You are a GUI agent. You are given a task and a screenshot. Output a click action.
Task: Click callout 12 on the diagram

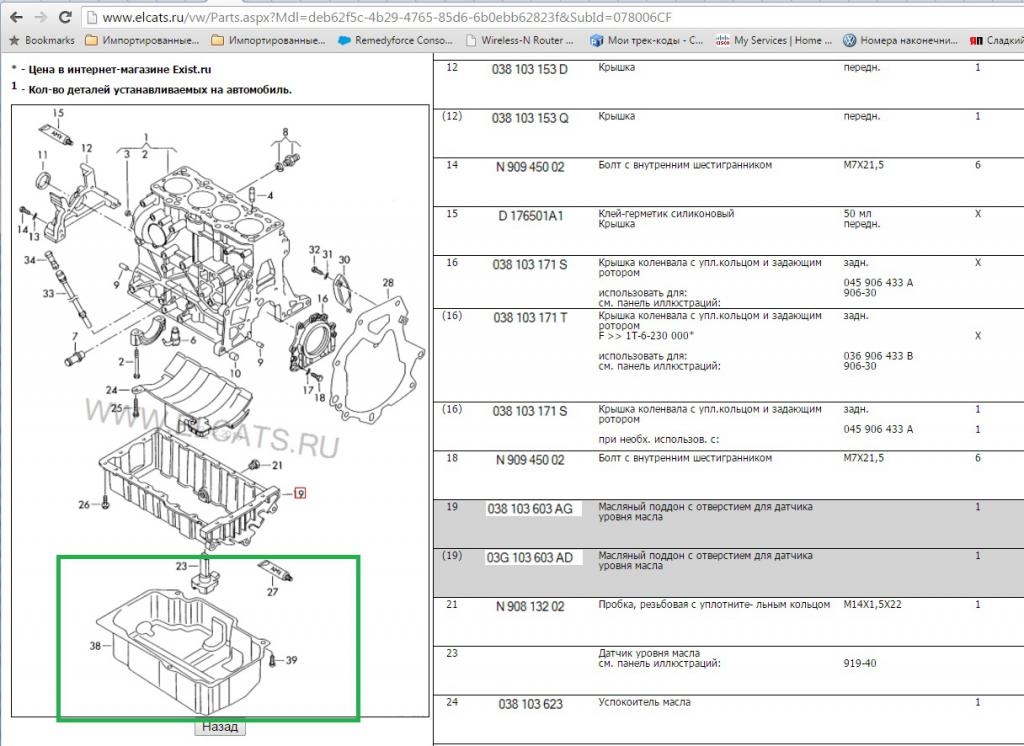pyautogui.click(x=87, y=148)
